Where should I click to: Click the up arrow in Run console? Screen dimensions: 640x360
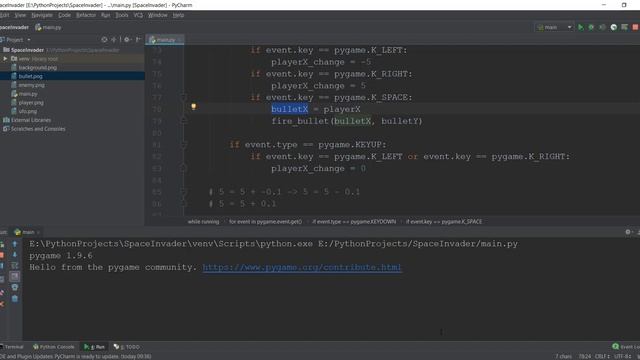[x=15, y=244]
